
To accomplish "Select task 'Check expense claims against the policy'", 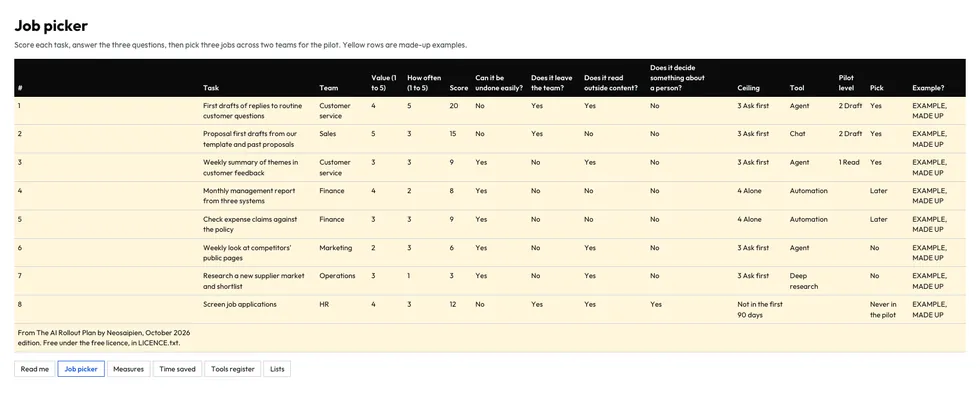I will [250, 224].
